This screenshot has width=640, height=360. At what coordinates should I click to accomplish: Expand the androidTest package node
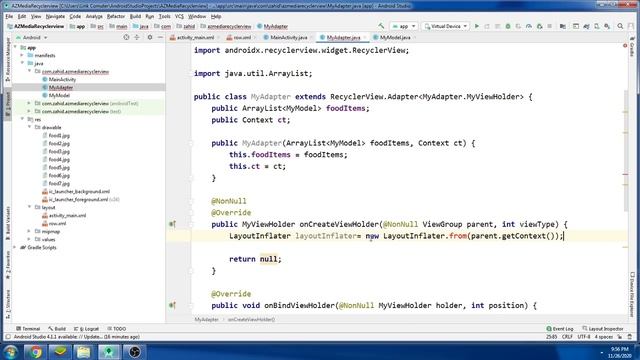click(x=29, y=103)
